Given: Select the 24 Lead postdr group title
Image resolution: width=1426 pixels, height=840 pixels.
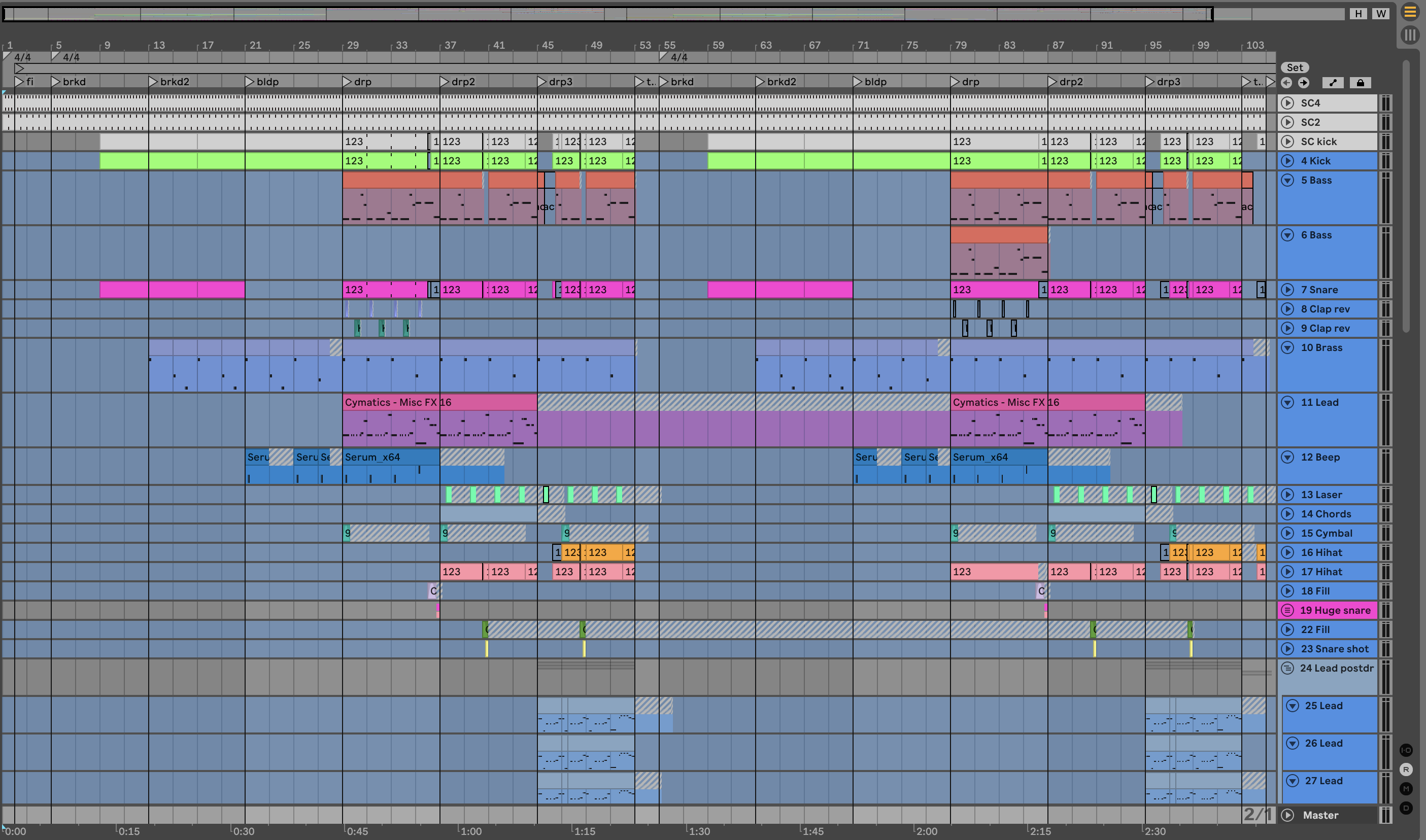Looking at the screenshot, I should [x=1337, y=668].
